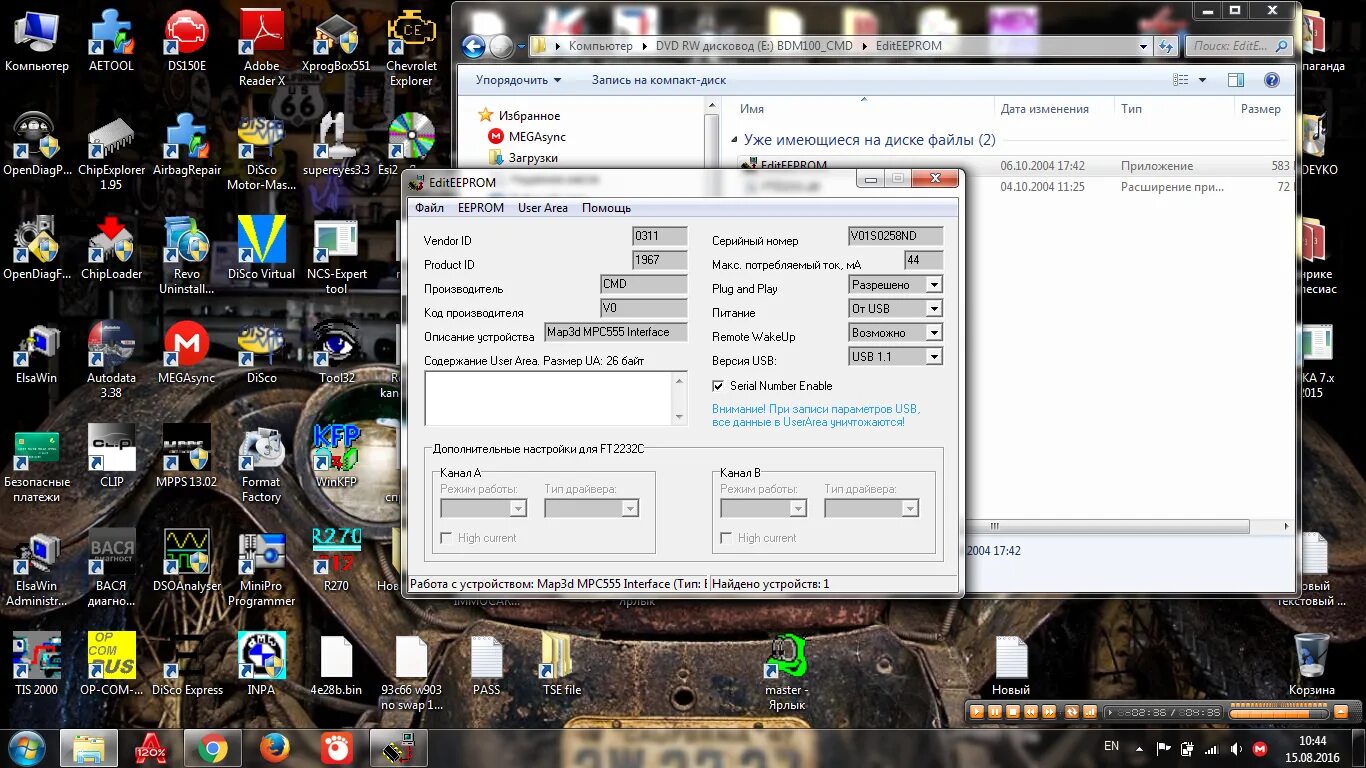Open the OP-COM desktop icon
1366x768 pixels.
[111, 666]
